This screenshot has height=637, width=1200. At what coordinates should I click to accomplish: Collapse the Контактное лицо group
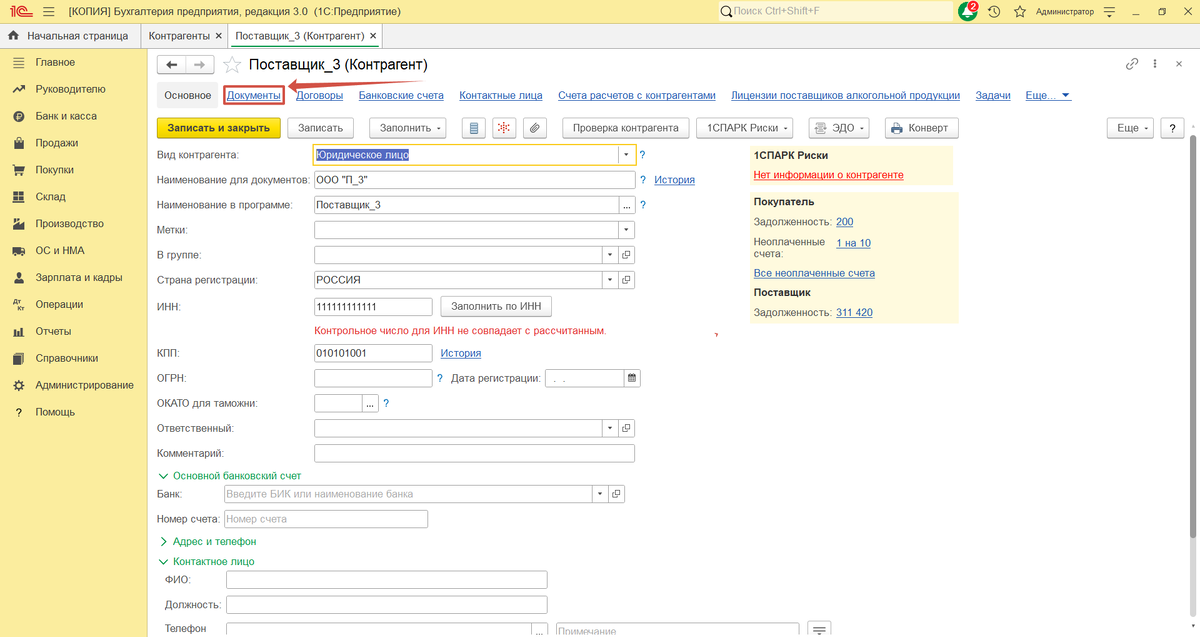[x=207, y=561]
